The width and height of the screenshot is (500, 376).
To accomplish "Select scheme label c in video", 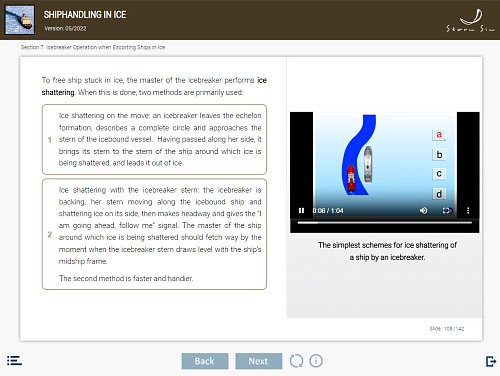I will [x=439, y=174].
